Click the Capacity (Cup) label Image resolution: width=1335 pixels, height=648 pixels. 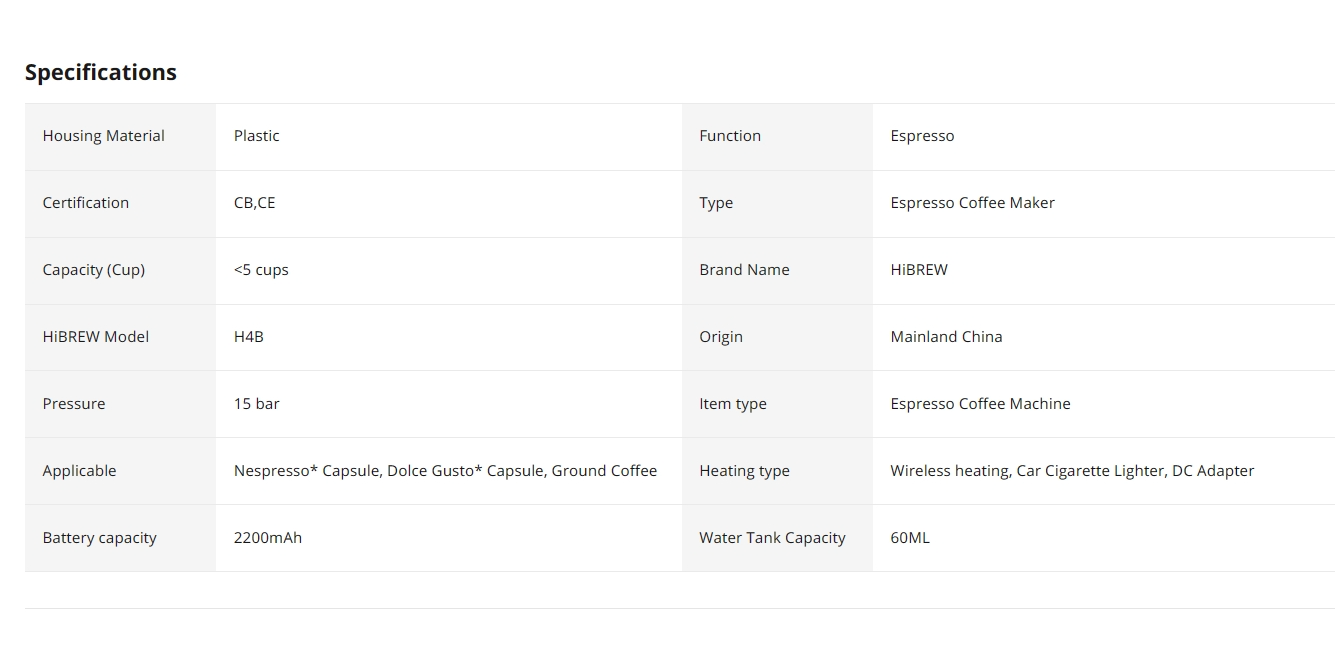pos(94,270)
